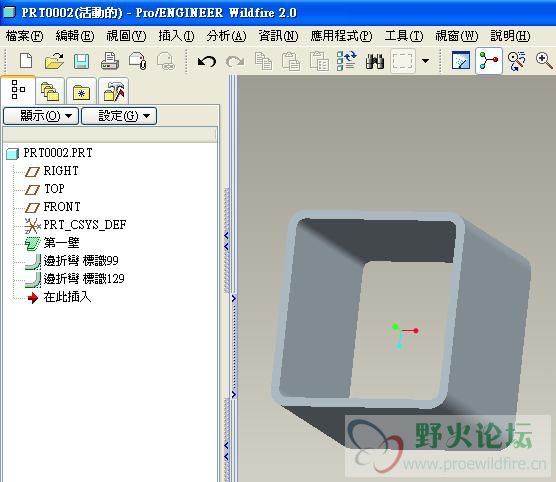
Task: Click the Zoom In magnifier icon
Action: (544, 61)
